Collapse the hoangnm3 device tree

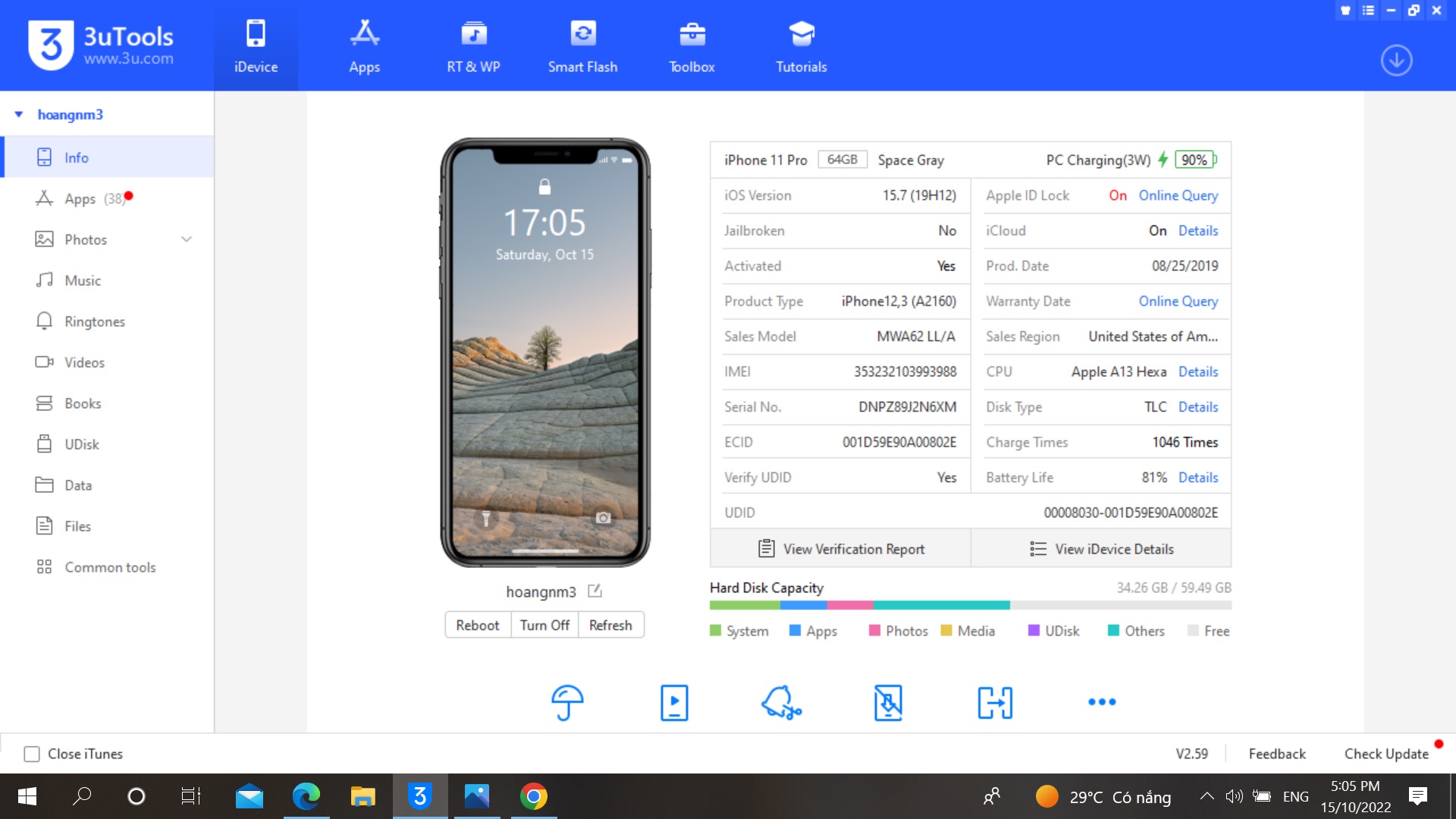click(x=19, y=115)
